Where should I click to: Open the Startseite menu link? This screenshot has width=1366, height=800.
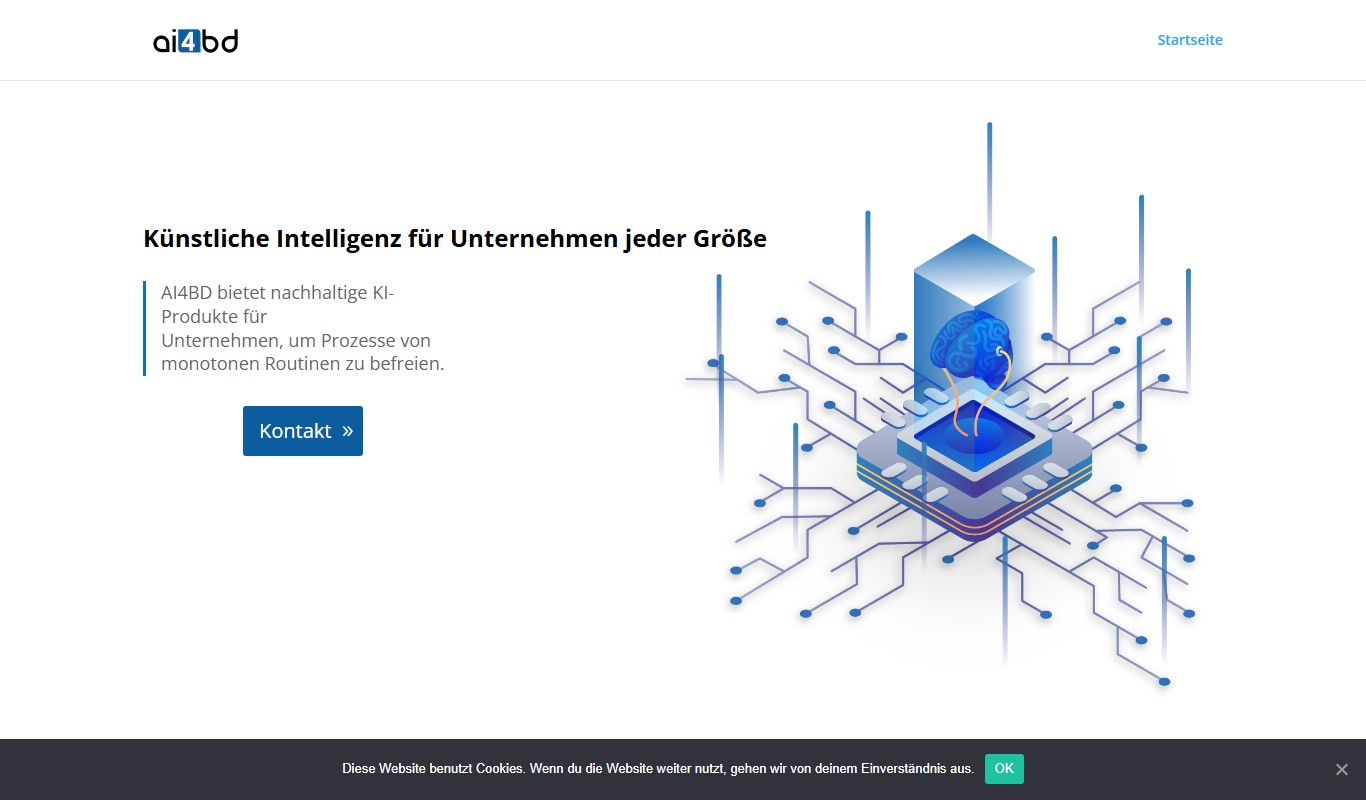(1190, 40)
